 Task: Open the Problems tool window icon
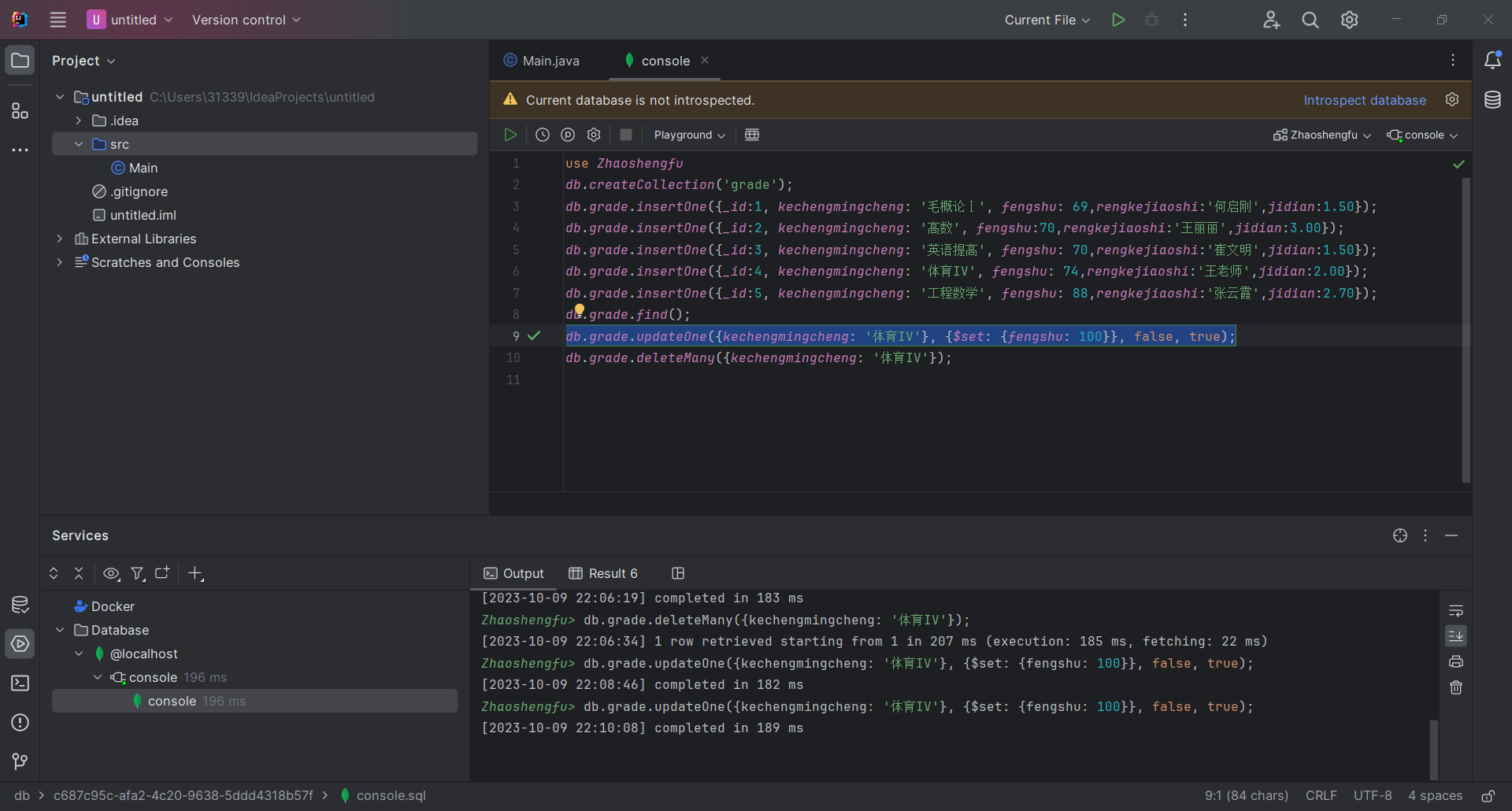pos(20,723)
